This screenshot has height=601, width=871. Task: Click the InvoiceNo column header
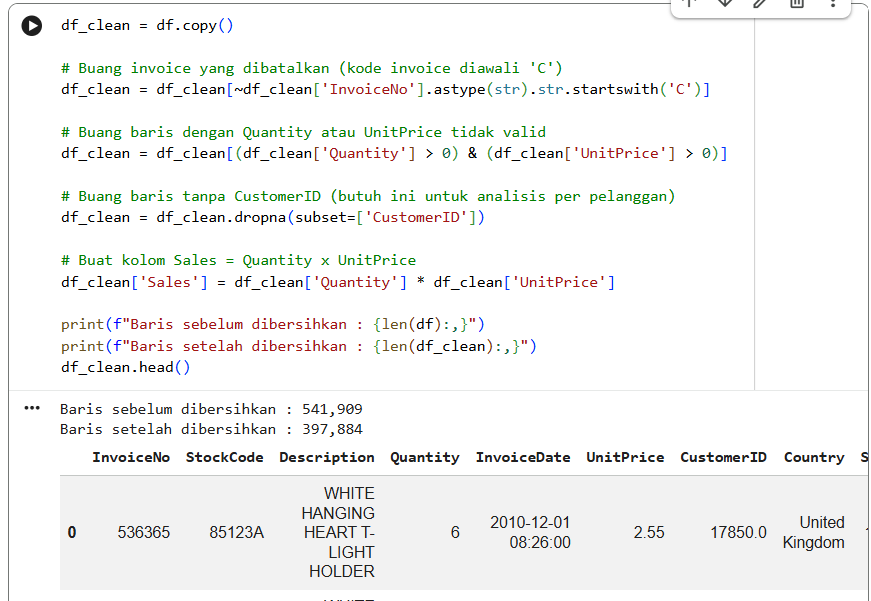coord(131,457)
